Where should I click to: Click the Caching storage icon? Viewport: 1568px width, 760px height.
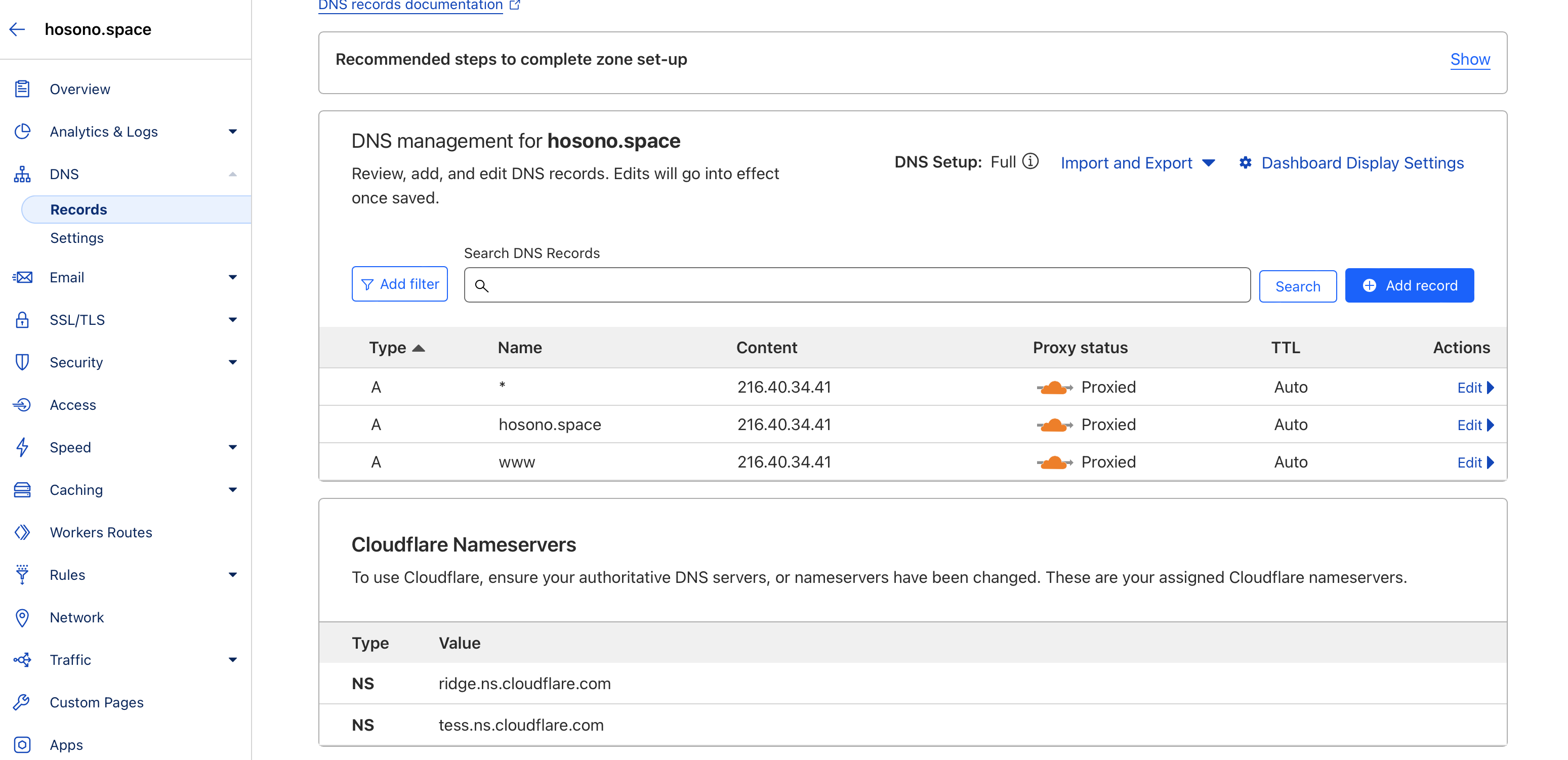pos(22,490)
